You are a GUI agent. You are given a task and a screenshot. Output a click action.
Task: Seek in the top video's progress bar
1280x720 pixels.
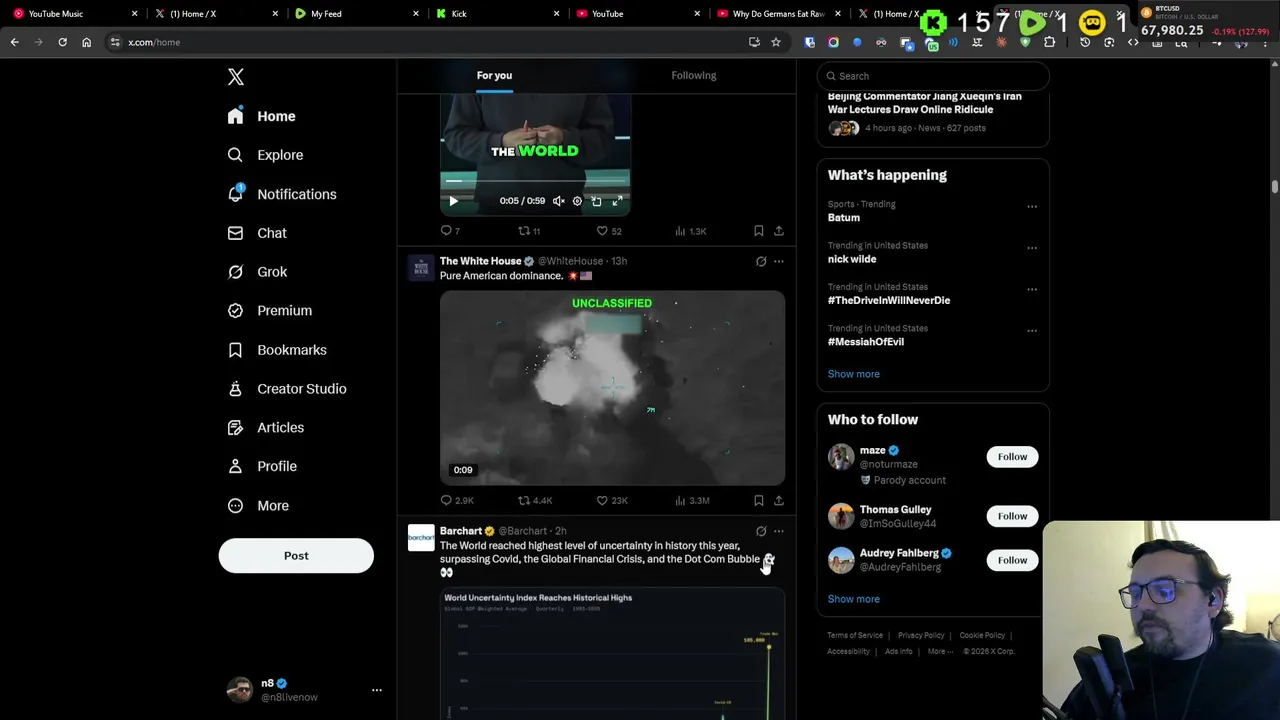point(535,182)
